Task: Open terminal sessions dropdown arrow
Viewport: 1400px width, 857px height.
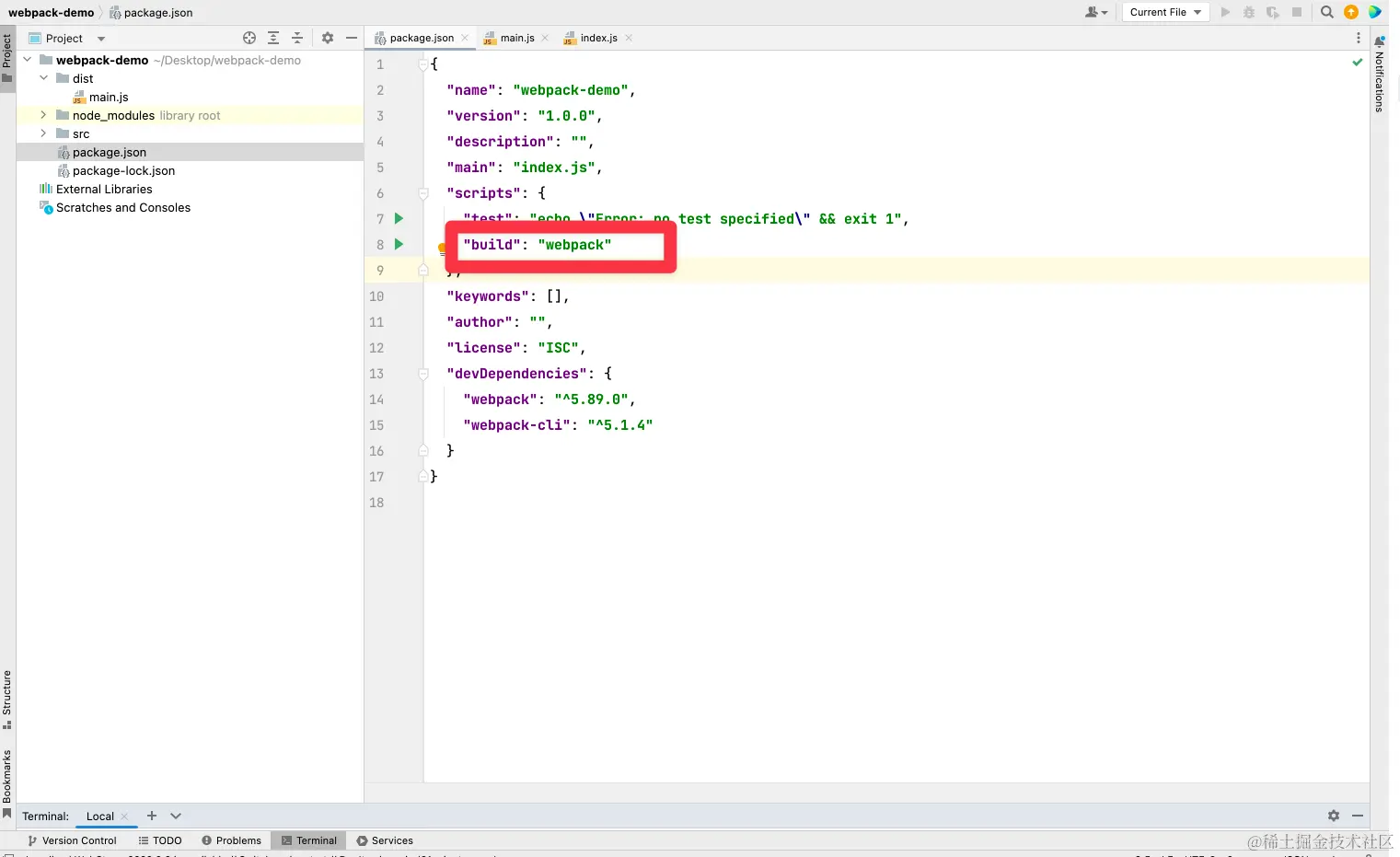Action: pos(176,816)
